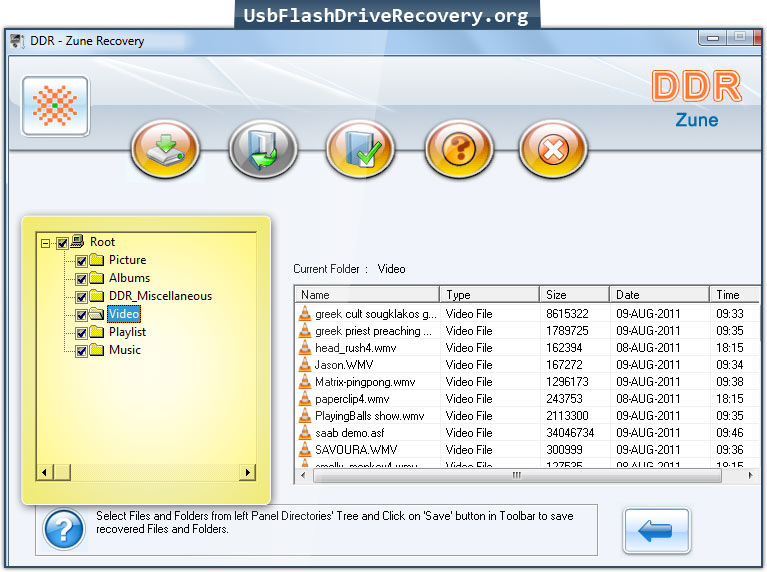
Task: Click the Music folder icon
Action: 96,350
